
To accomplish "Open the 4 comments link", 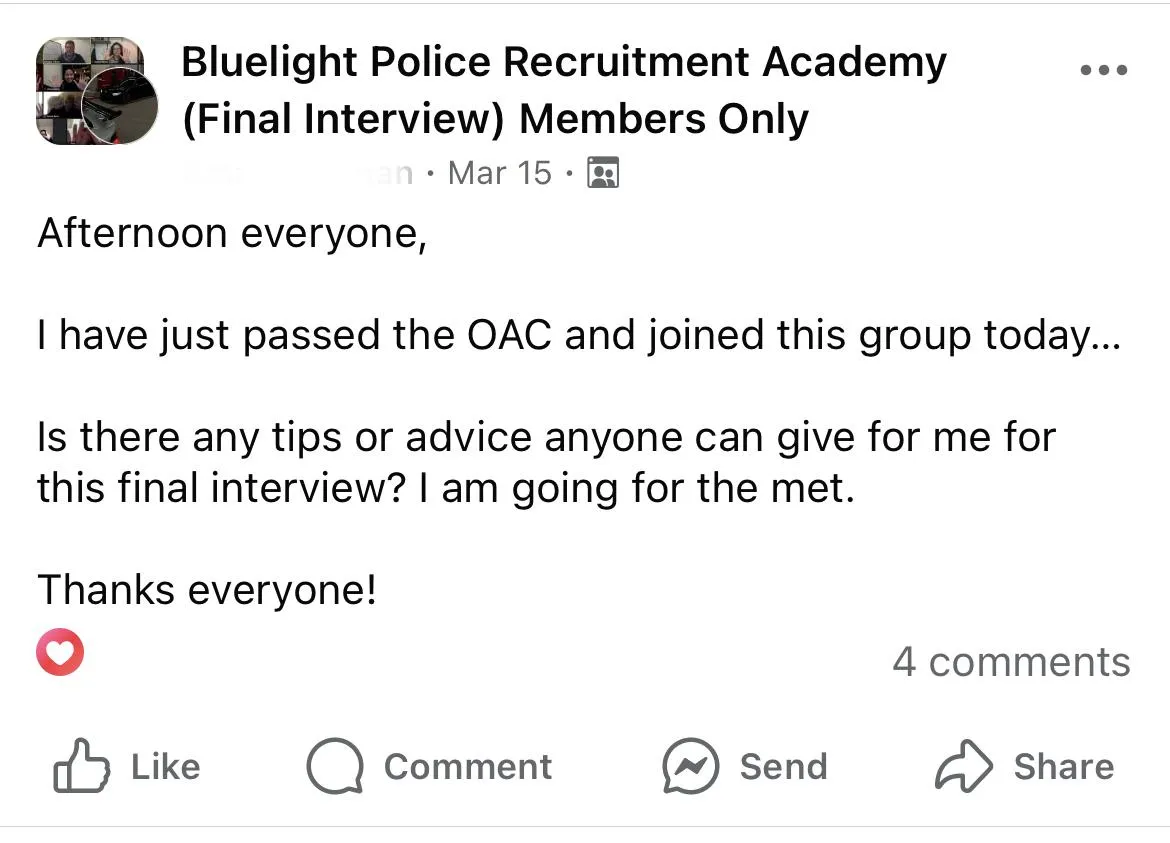I will (x=1011, y=662).
